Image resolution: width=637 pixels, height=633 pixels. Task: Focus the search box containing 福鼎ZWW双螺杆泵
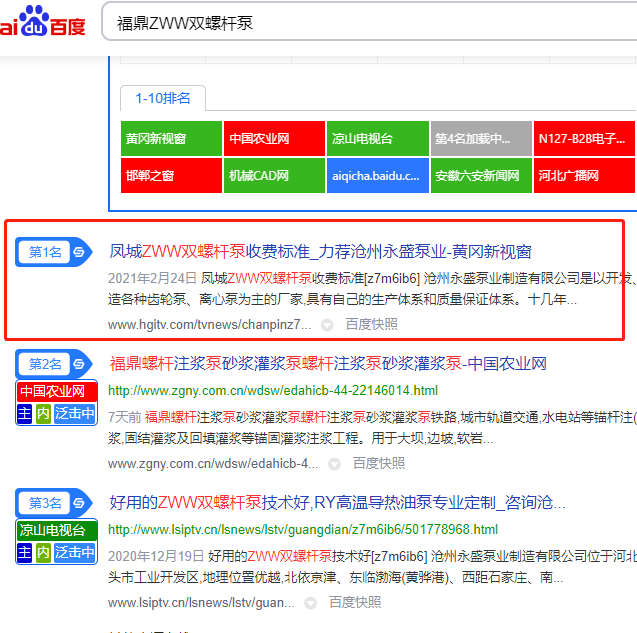coord(369,22)
